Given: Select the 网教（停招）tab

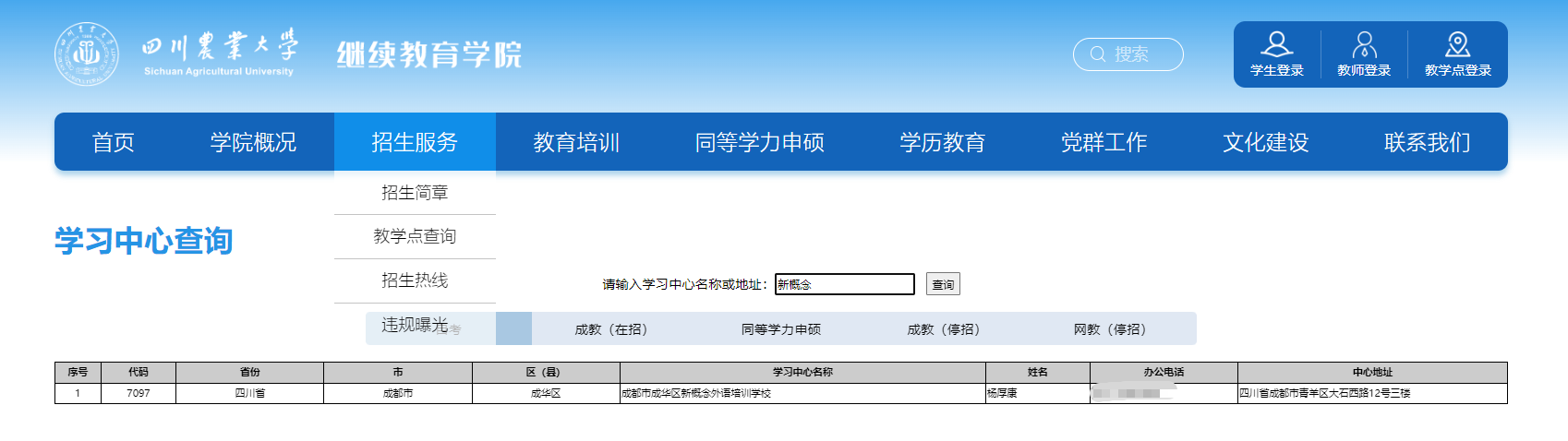Looking at the screenshot, I should point(1109,329).
